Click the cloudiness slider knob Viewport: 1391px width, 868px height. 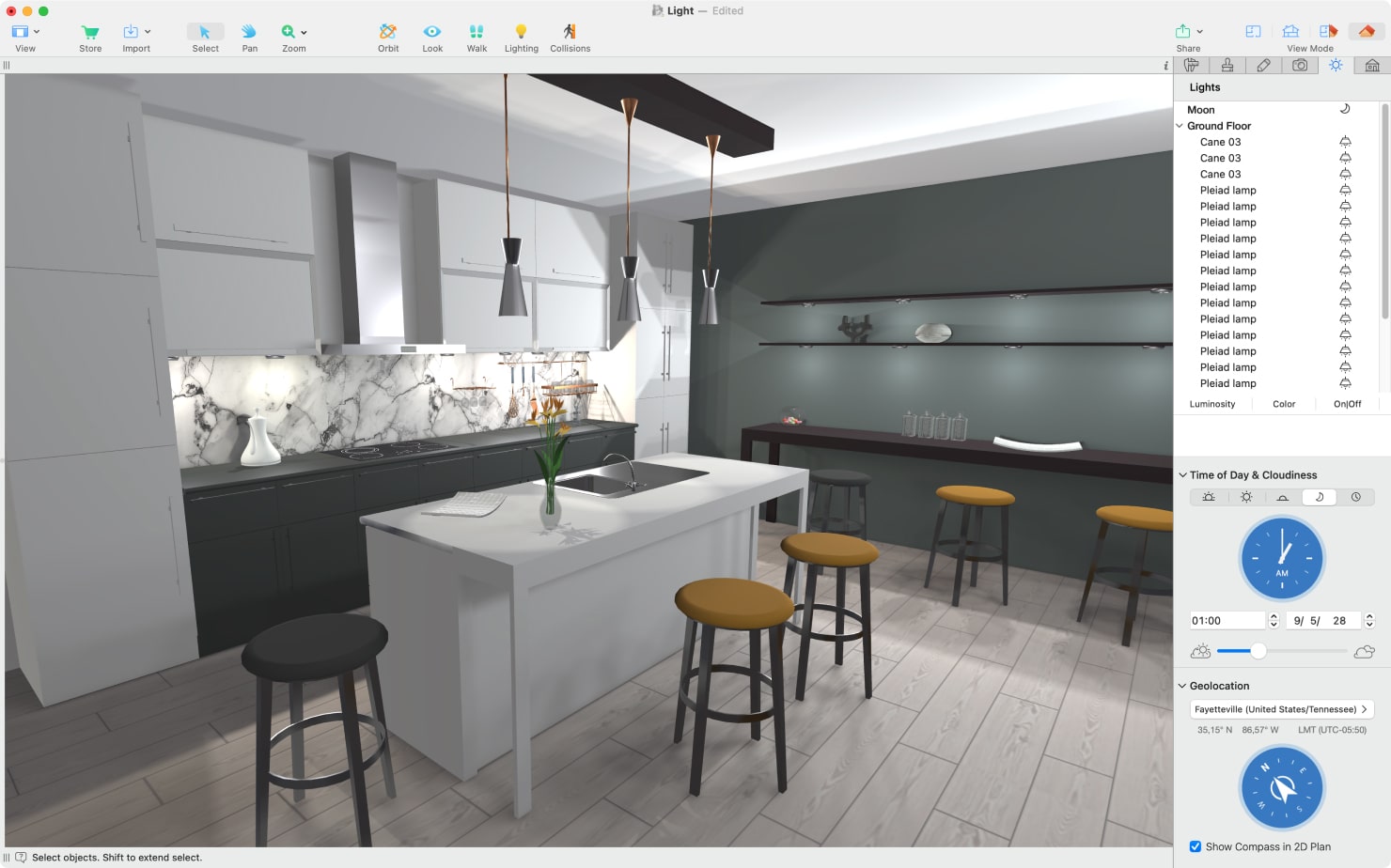pos(1258,651)
